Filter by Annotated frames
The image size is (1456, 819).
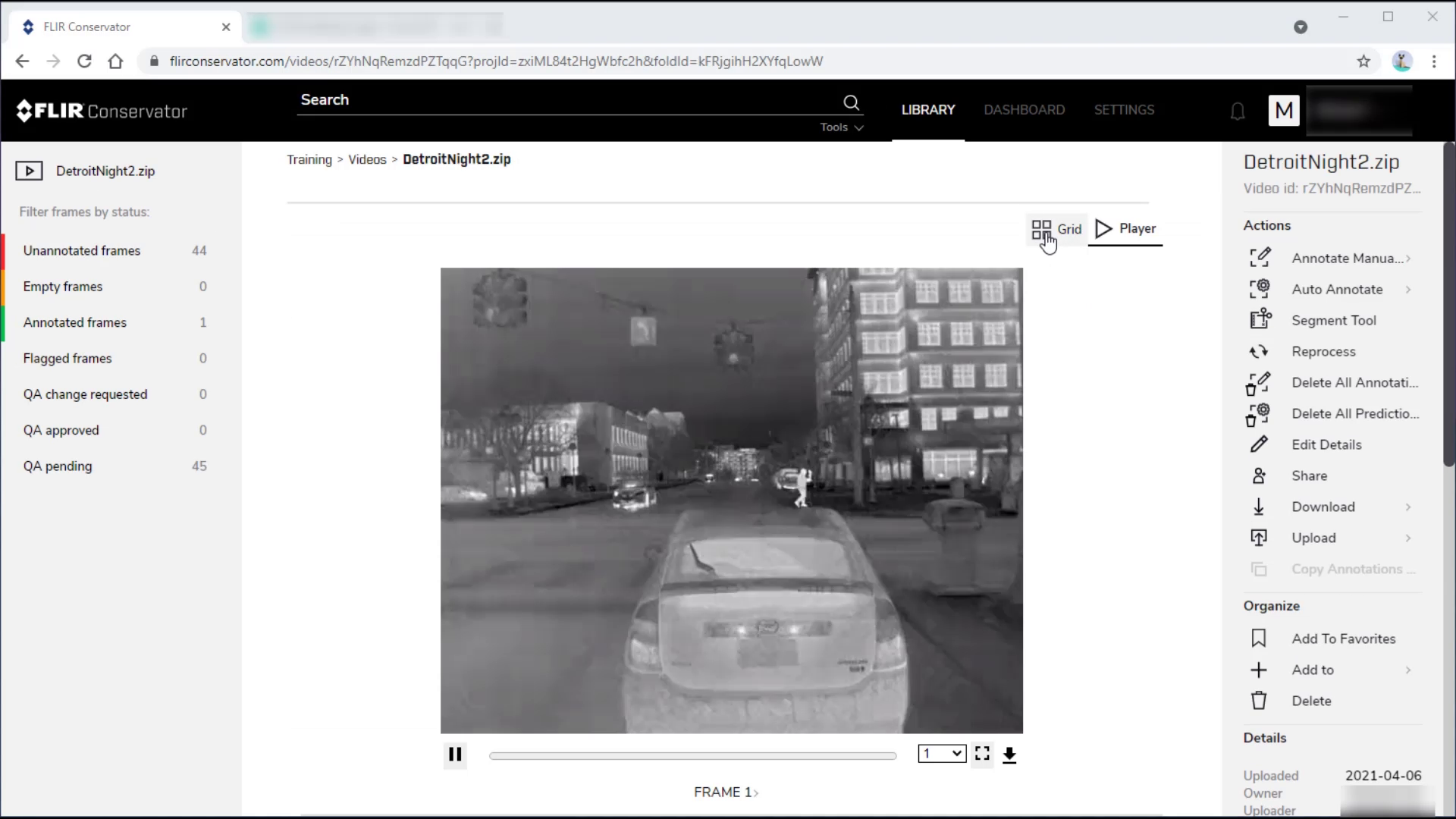point(74,322)
